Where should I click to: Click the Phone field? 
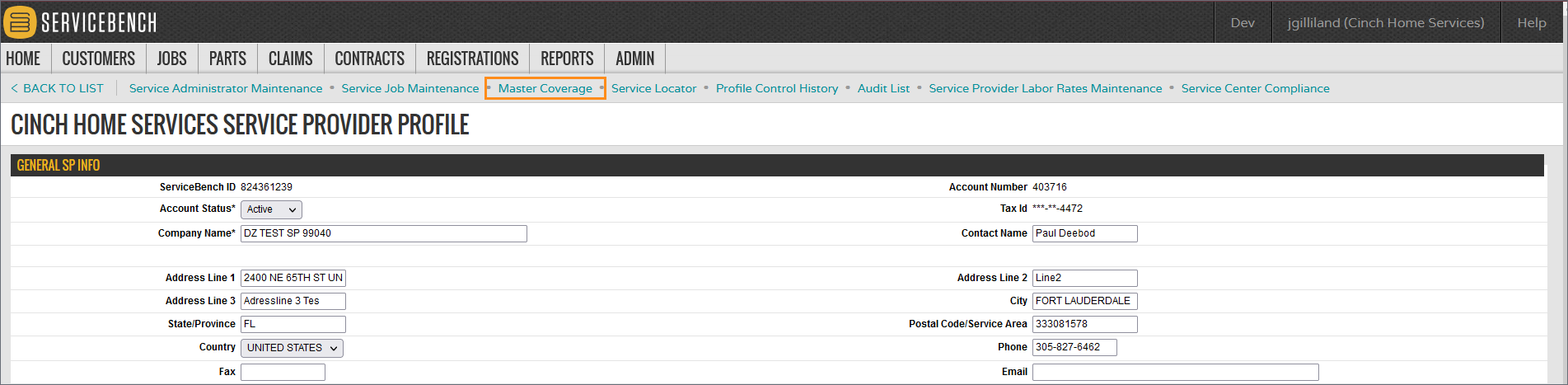(x=1074, y=347)
